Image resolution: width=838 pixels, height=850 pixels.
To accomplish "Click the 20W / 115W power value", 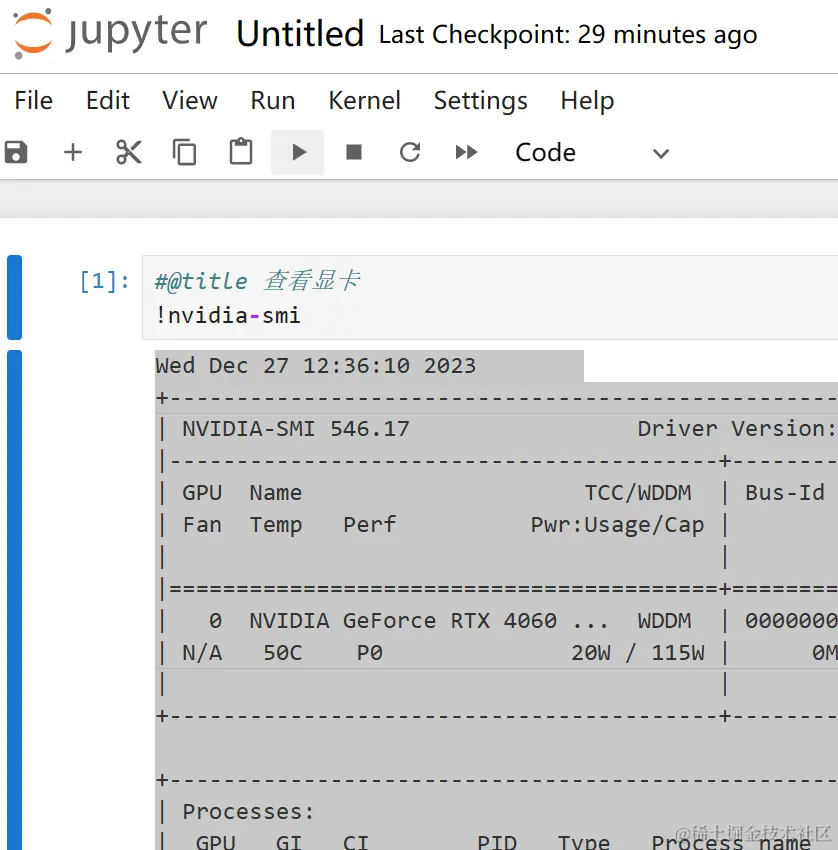I will 638,653.
